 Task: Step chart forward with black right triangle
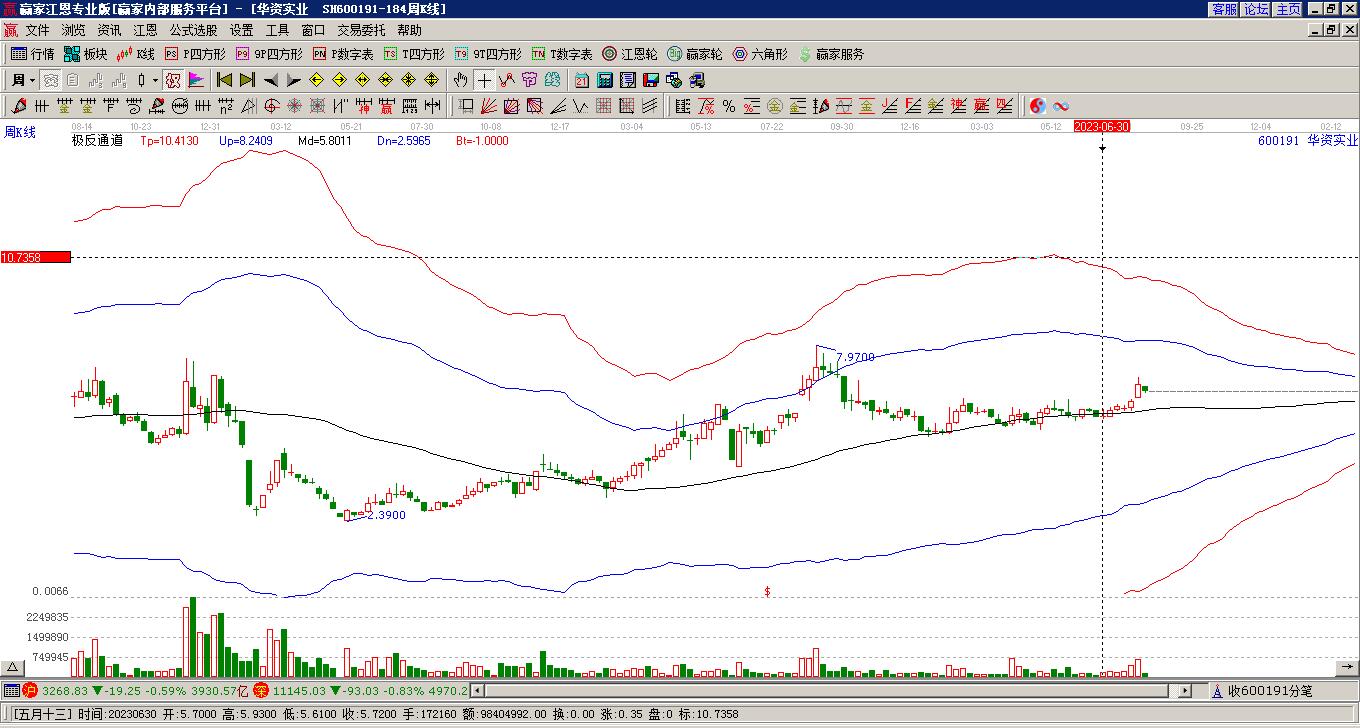(293, 80)
